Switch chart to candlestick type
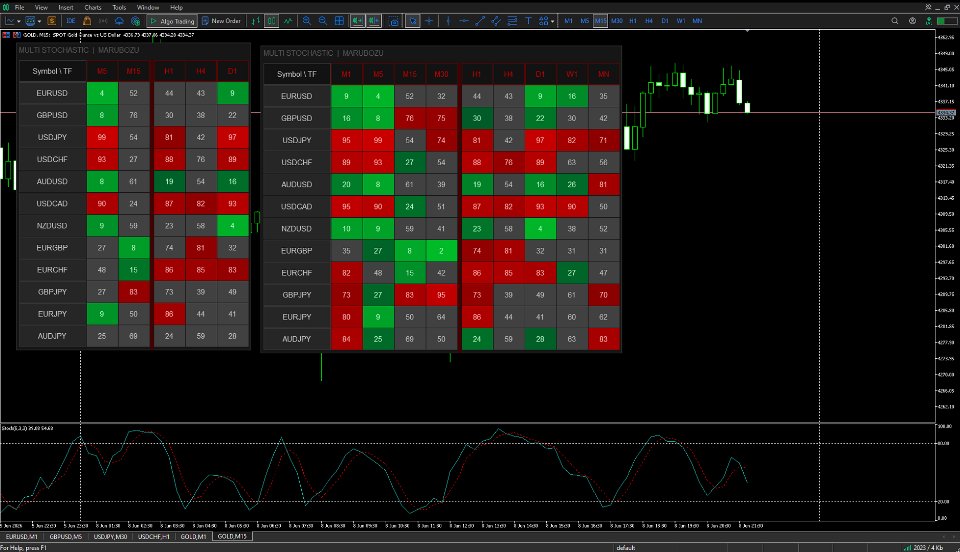This screenshot has width=960, height=552. point(271,21)
